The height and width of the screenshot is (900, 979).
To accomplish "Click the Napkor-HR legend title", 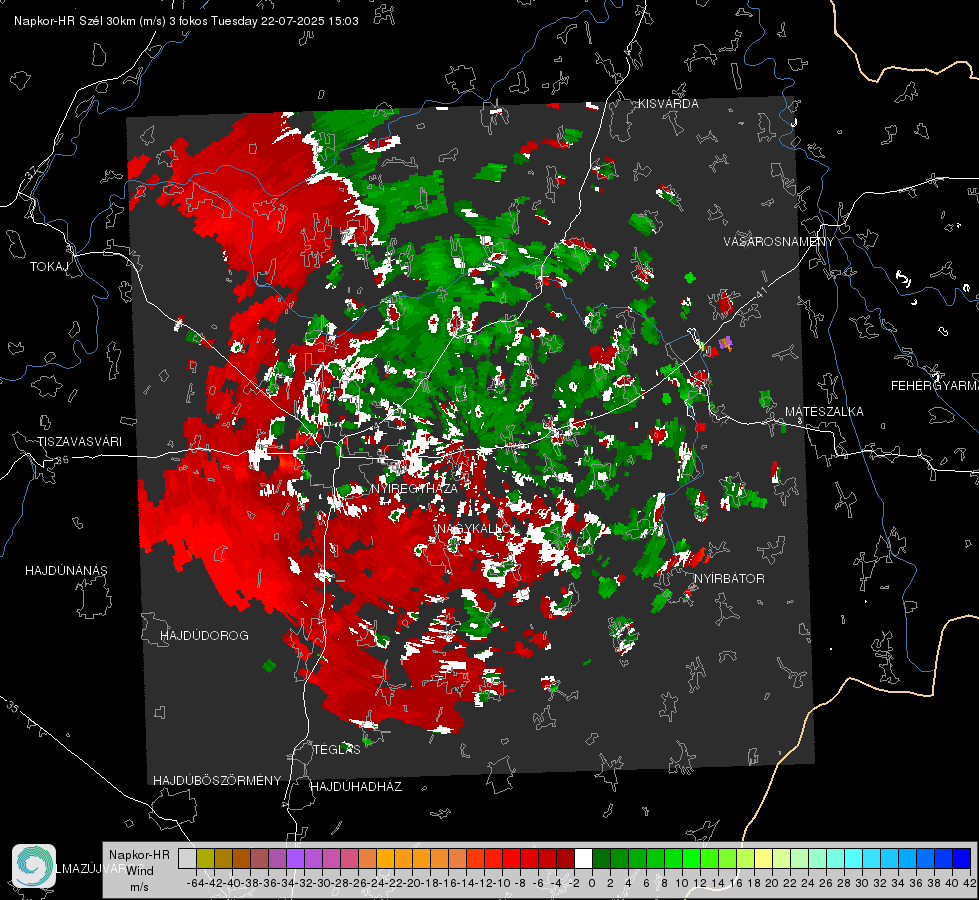I will pyautogui.click(x=139, y=855).
